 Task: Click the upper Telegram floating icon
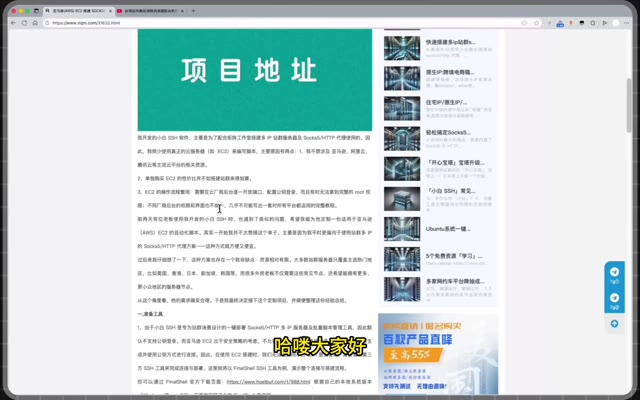[614, 272]
